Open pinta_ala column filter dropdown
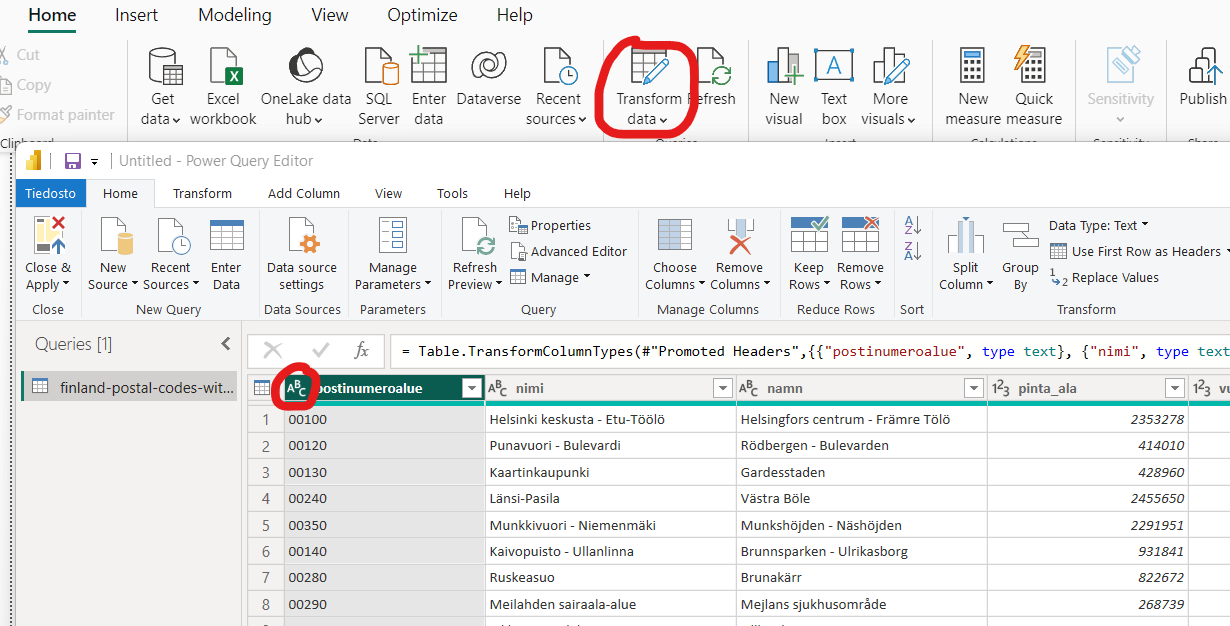Screen dimensions: 1230x626 pyautogui.click(x=1175, y=388)
